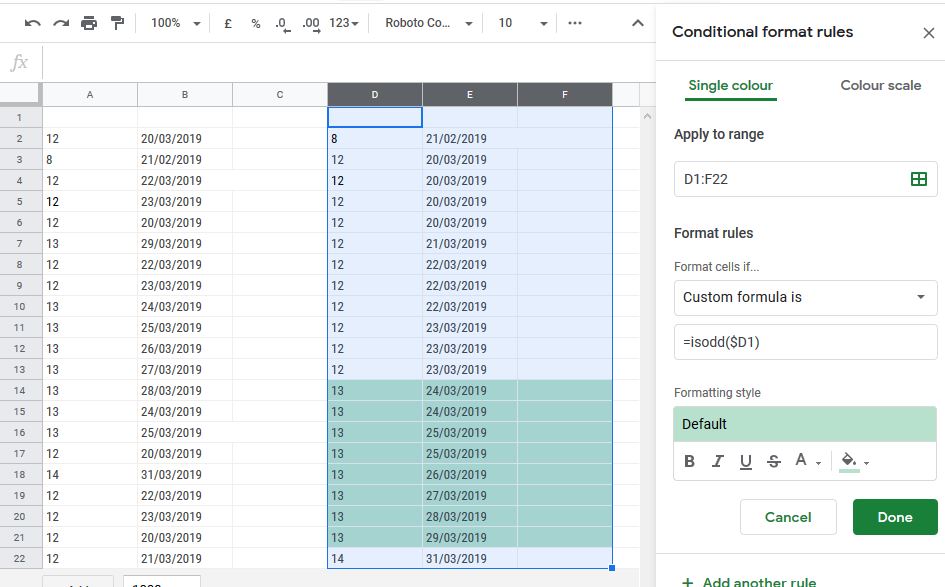Viewport: 945px width, 587px height.
Task: Format selection as percent
Action: (x=254, y=22)
